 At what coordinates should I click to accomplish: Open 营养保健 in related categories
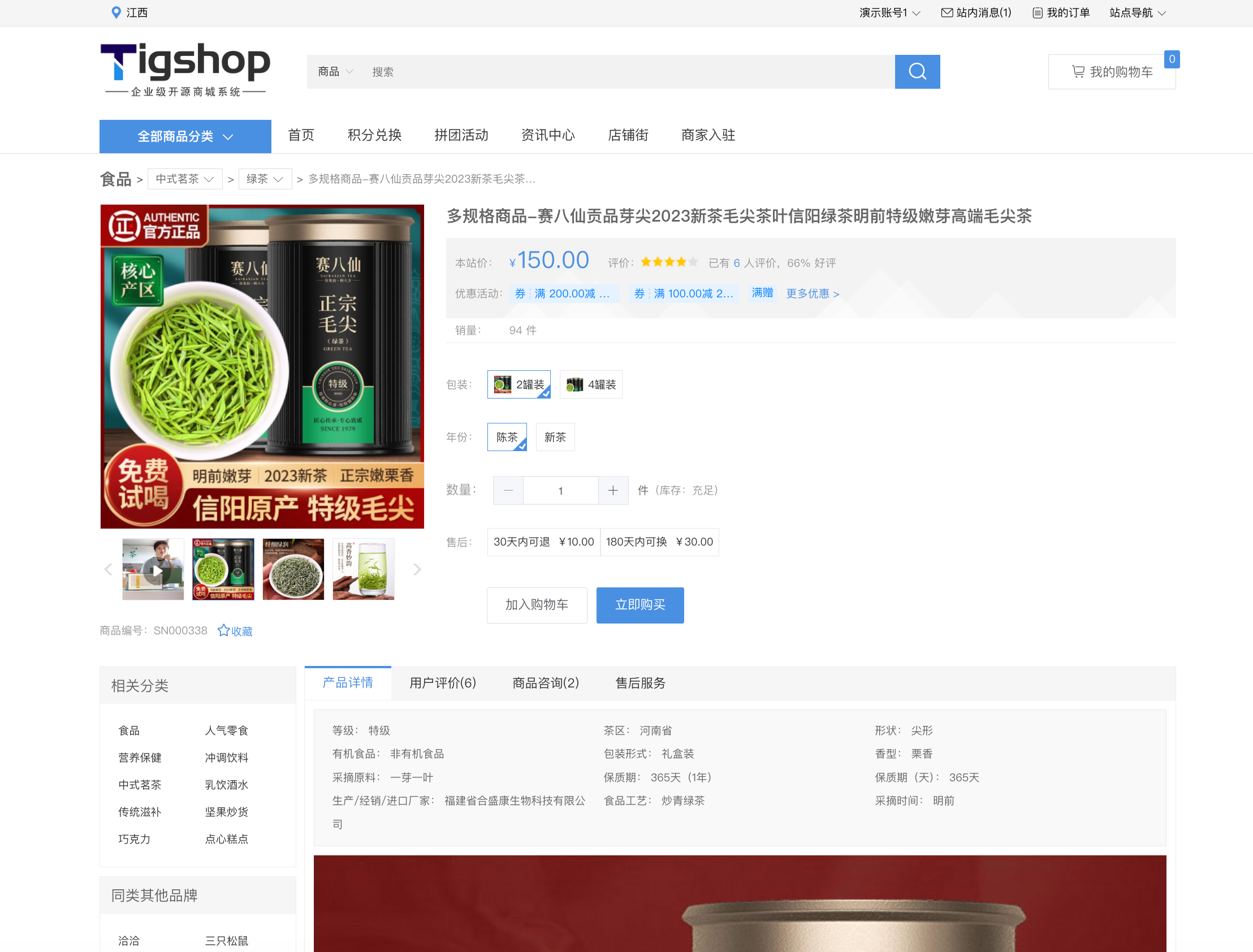[140, 758]
